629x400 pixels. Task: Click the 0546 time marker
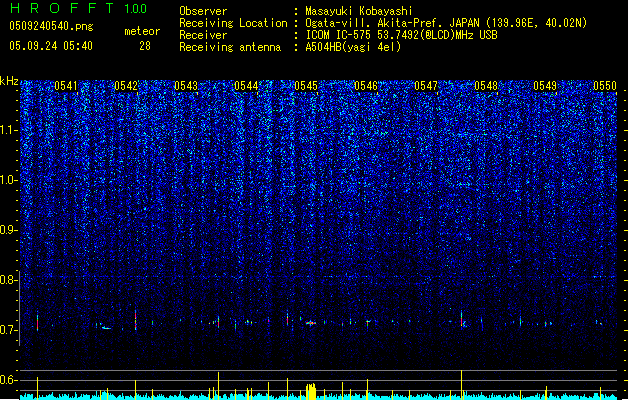366,86
